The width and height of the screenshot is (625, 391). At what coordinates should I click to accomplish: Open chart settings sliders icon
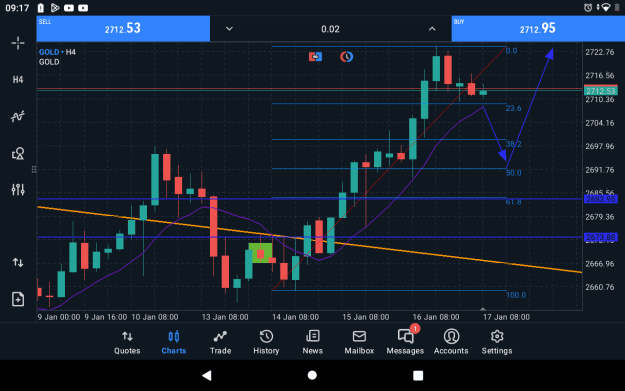(x=18, y=190)
